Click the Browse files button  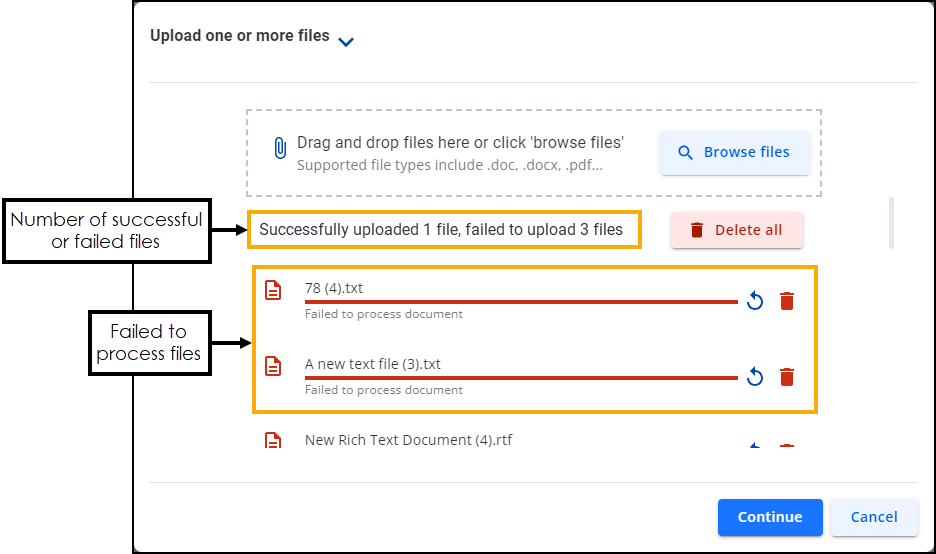pyautogui.click(x=734, y=153)
